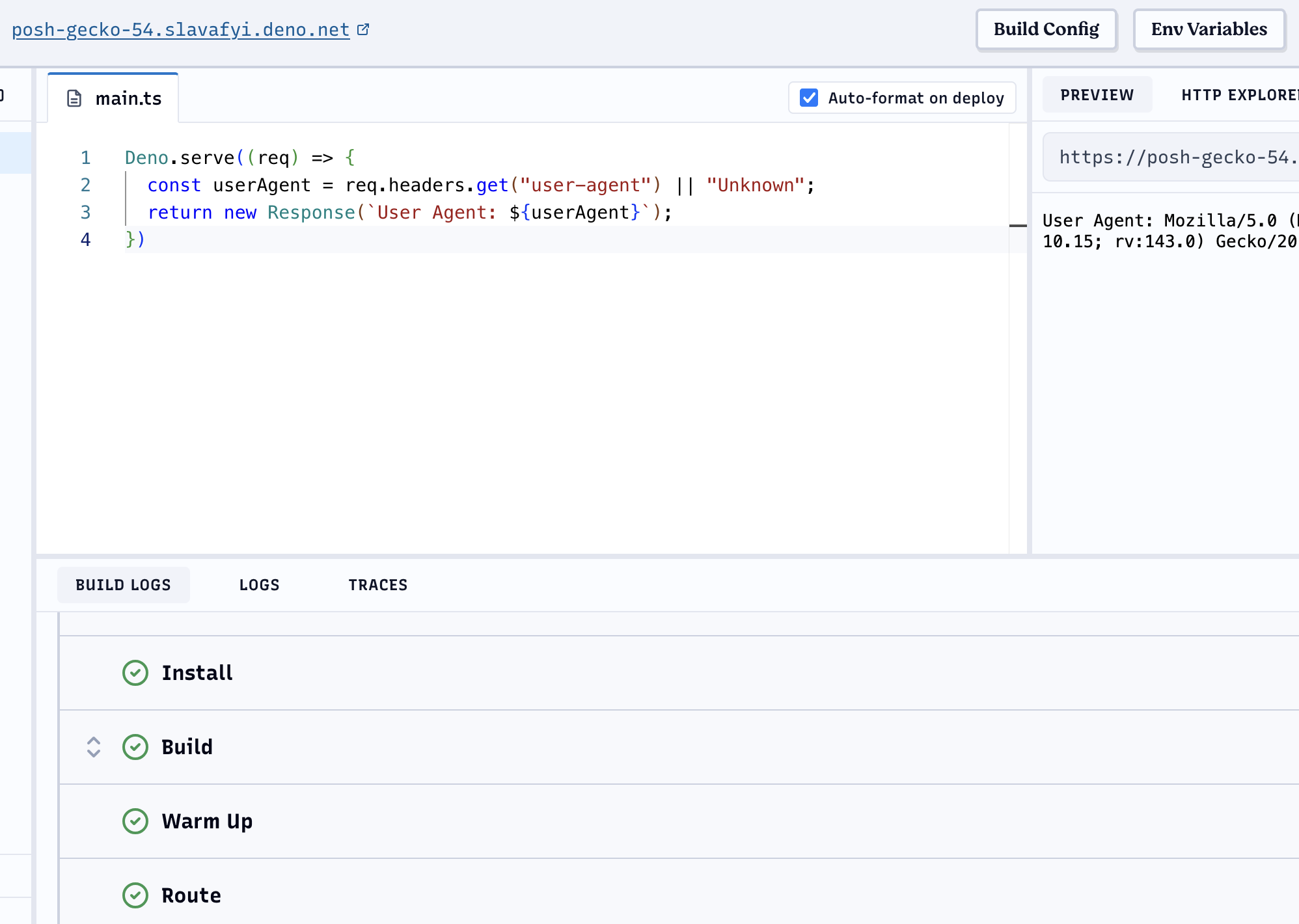Click the "const" keyword on line 2
The width and height of the screenshot is (1299, 924).
coord(174,185)
